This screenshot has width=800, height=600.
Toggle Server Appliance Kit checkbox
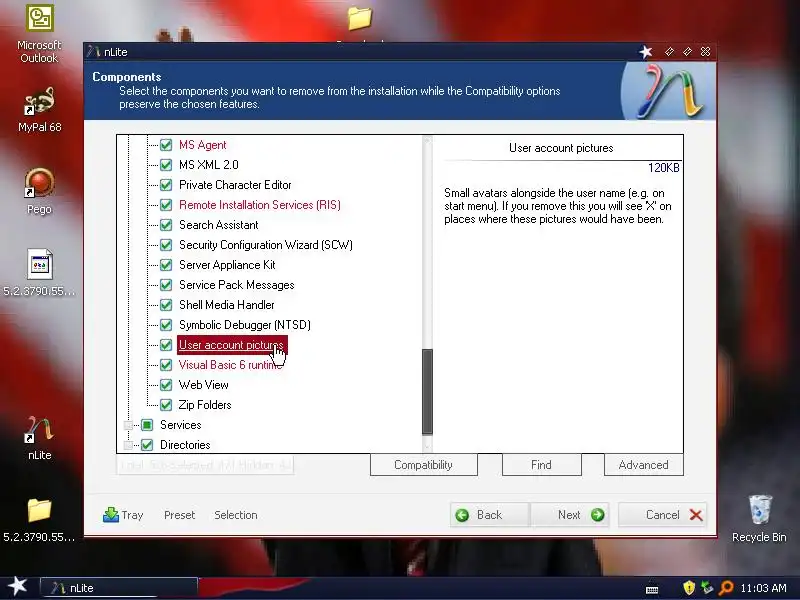[x=166, y=265]
